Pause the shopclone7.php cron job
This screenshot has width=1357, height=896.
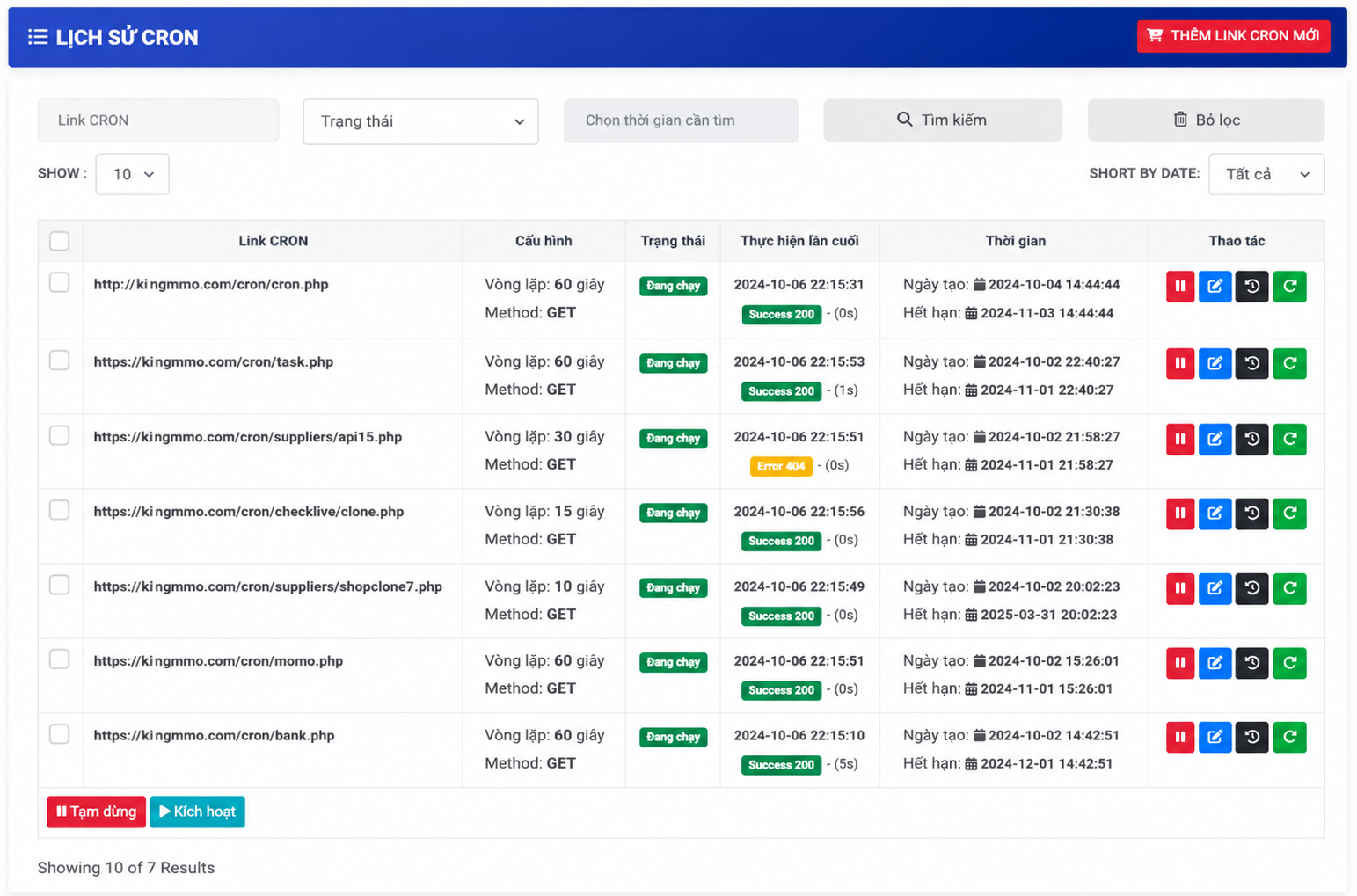[1179, 588]
